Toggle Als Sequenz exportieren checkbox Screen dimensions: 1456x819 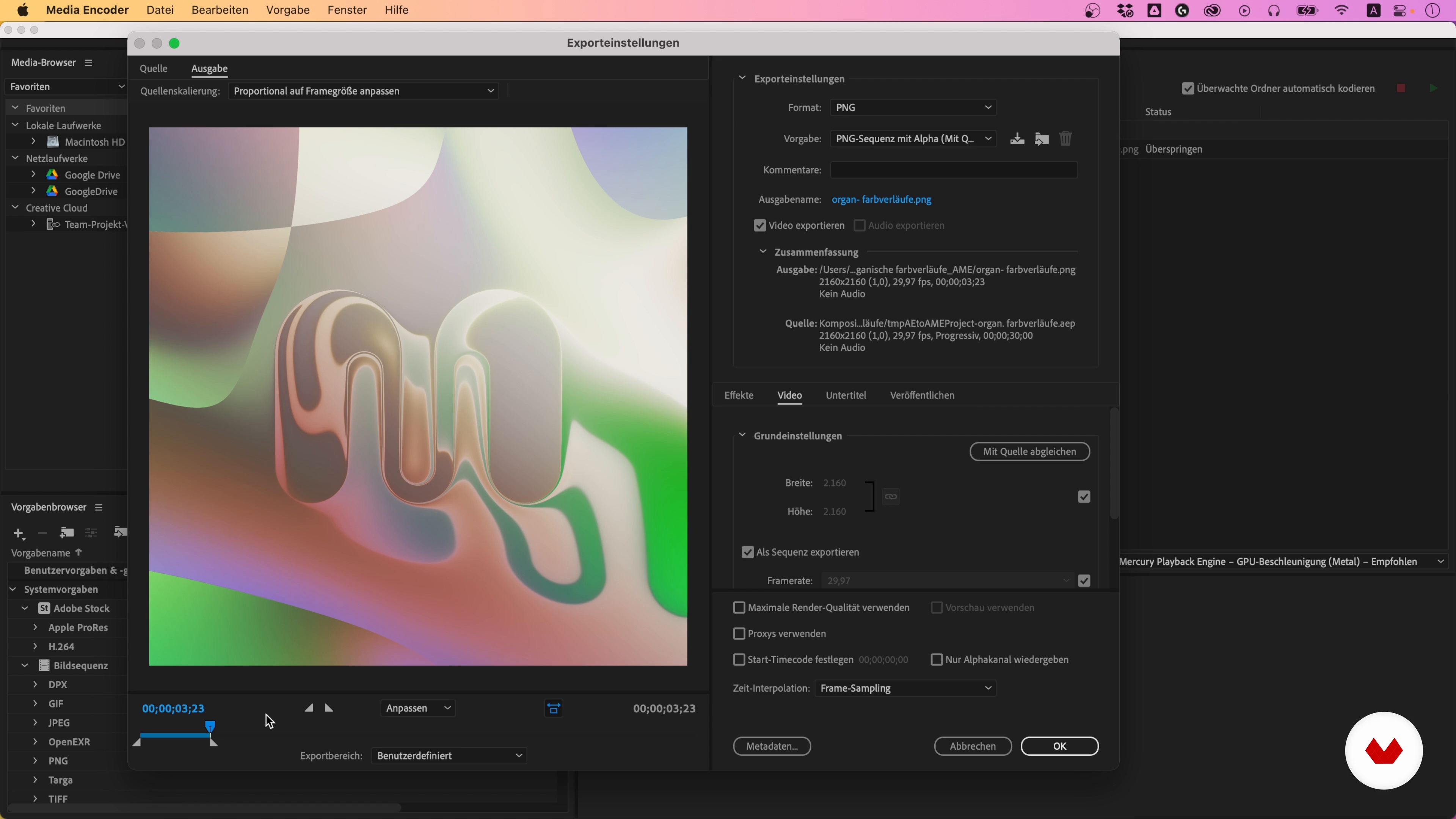pos(748,552)
